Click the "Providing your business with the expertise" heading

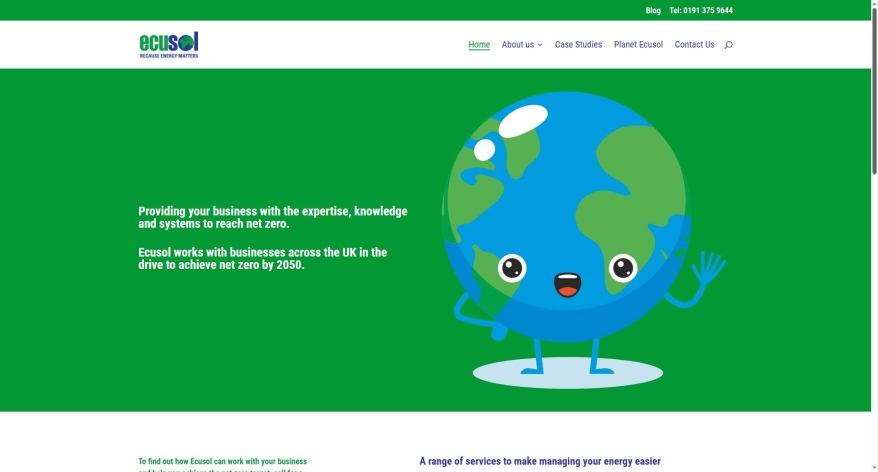pos(273,217)
